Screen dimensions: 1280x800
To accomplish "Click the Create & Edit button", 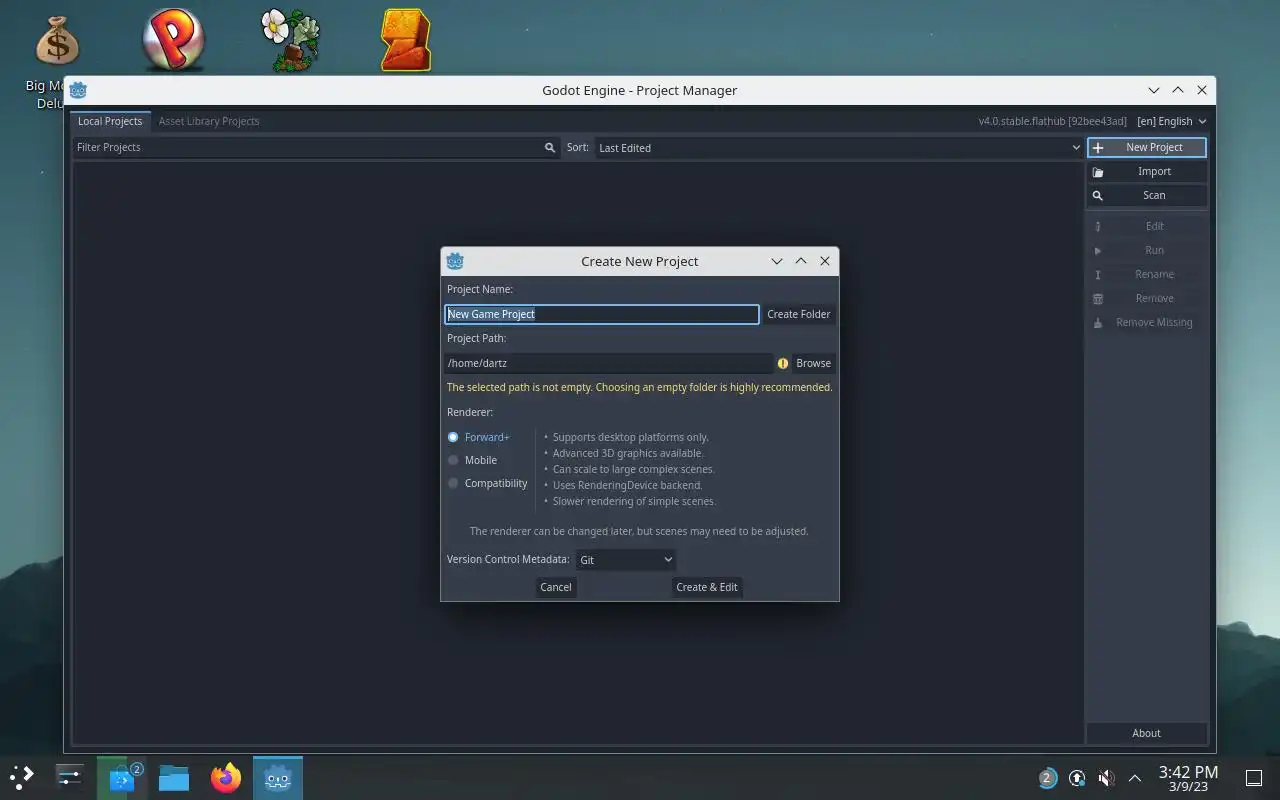I will point(707,587).
